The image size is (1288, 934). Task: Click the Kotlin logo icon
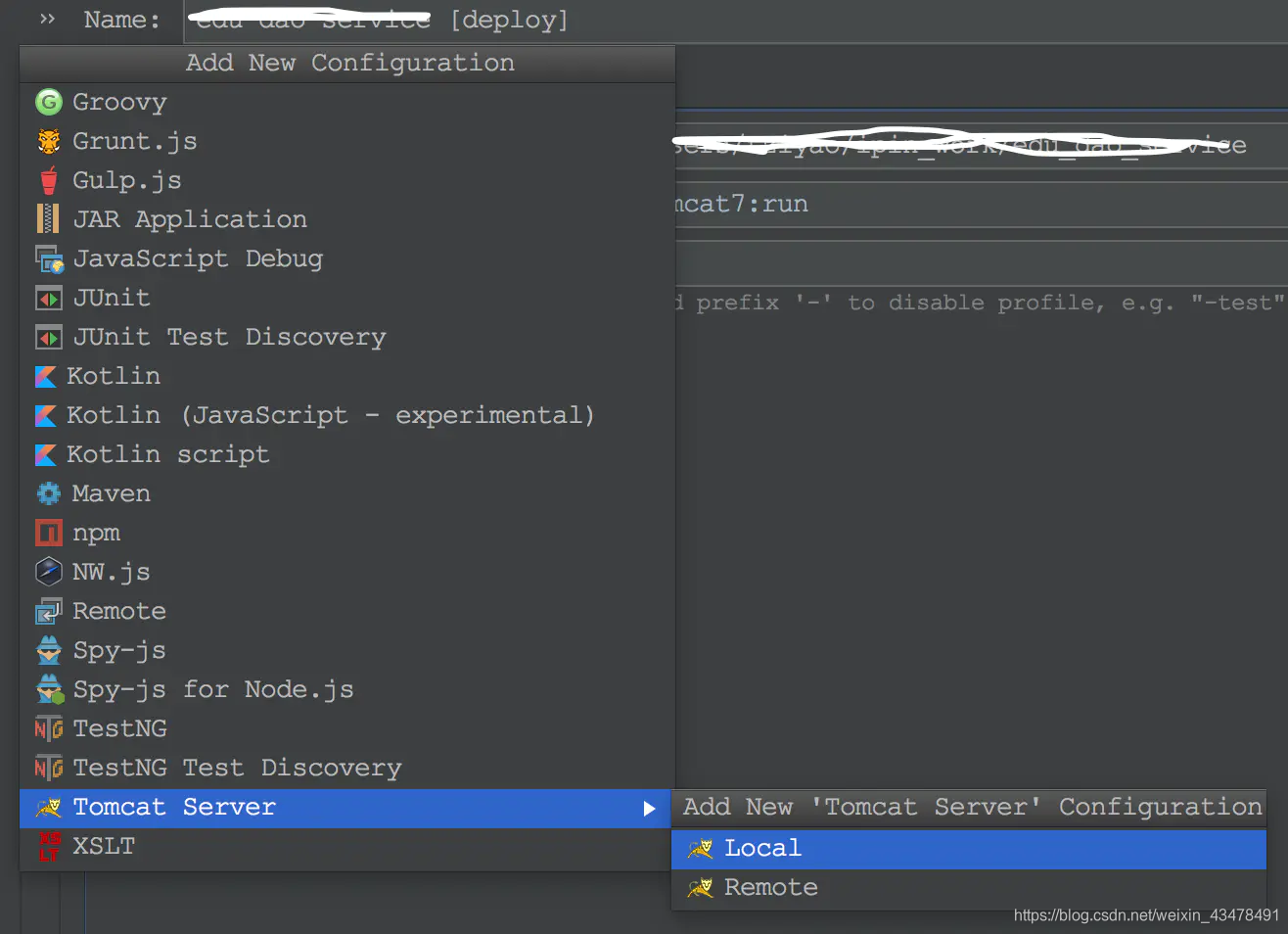pyautogui.click(x=45, y=376)
